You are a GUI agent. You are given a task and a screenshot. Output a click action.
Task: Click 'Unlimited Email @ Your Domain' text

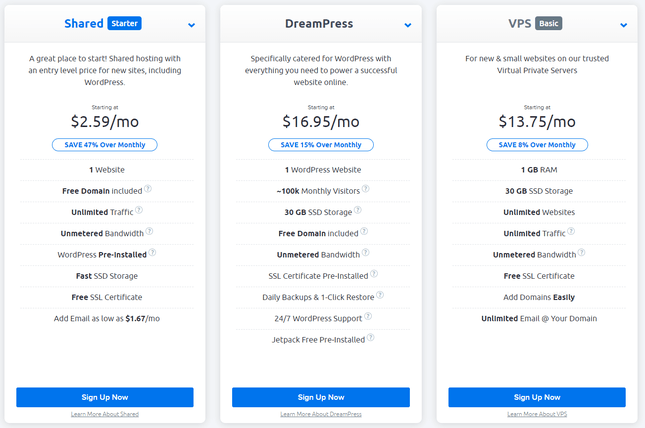tap(539, 319)
